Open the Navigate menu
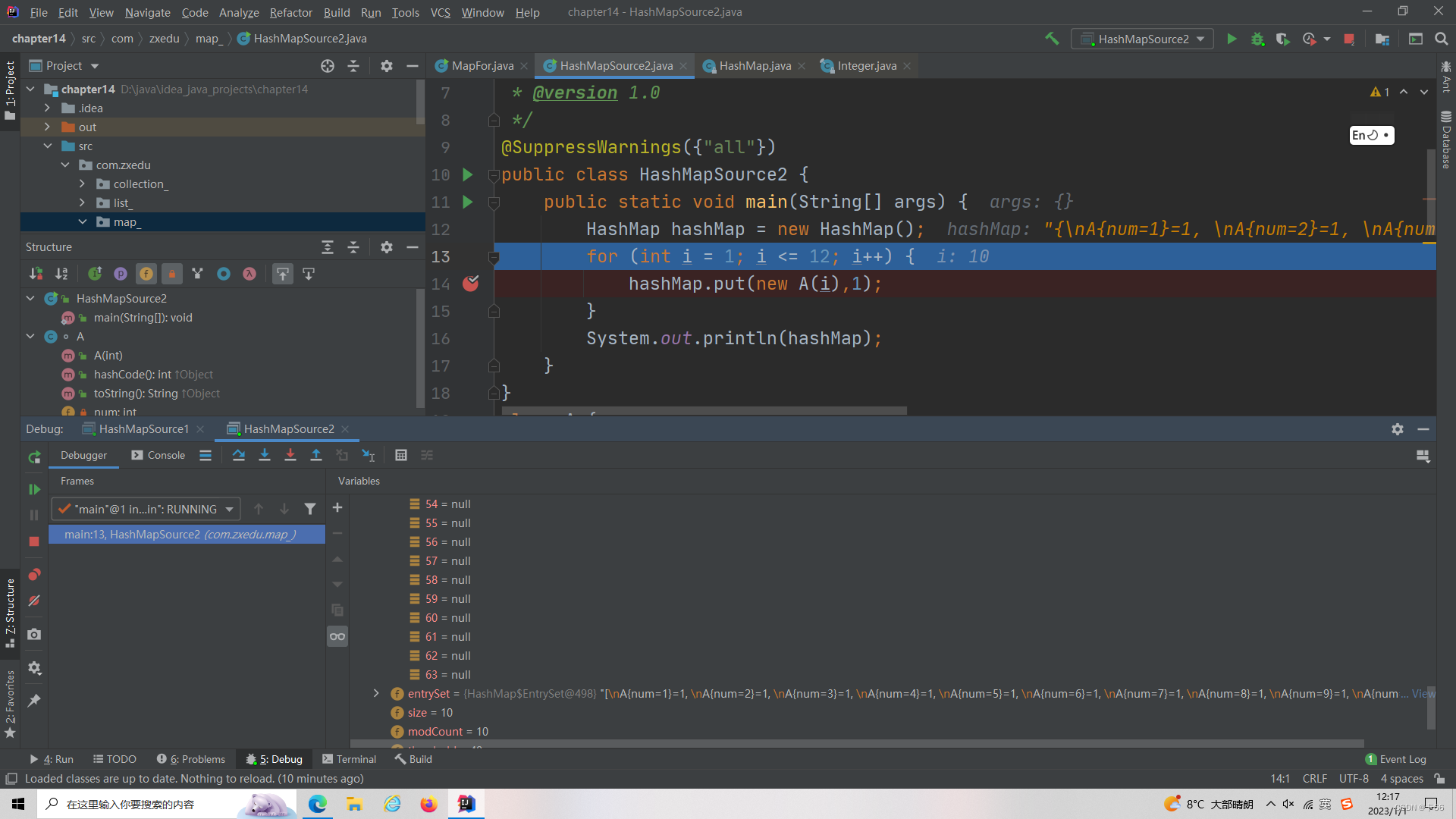The height and width of the screenshot is (819, 1456). [x=147, y=12]
